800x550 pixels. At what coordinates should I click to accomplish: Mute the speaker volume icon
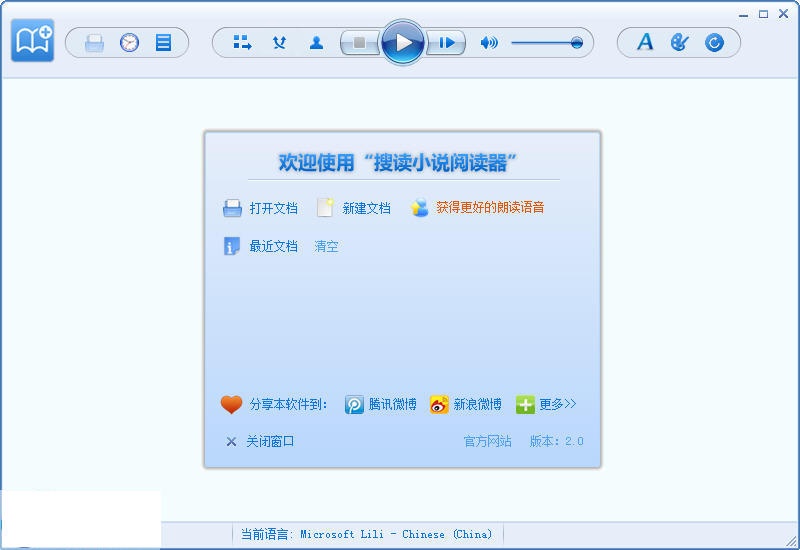[x=489, y=42]
